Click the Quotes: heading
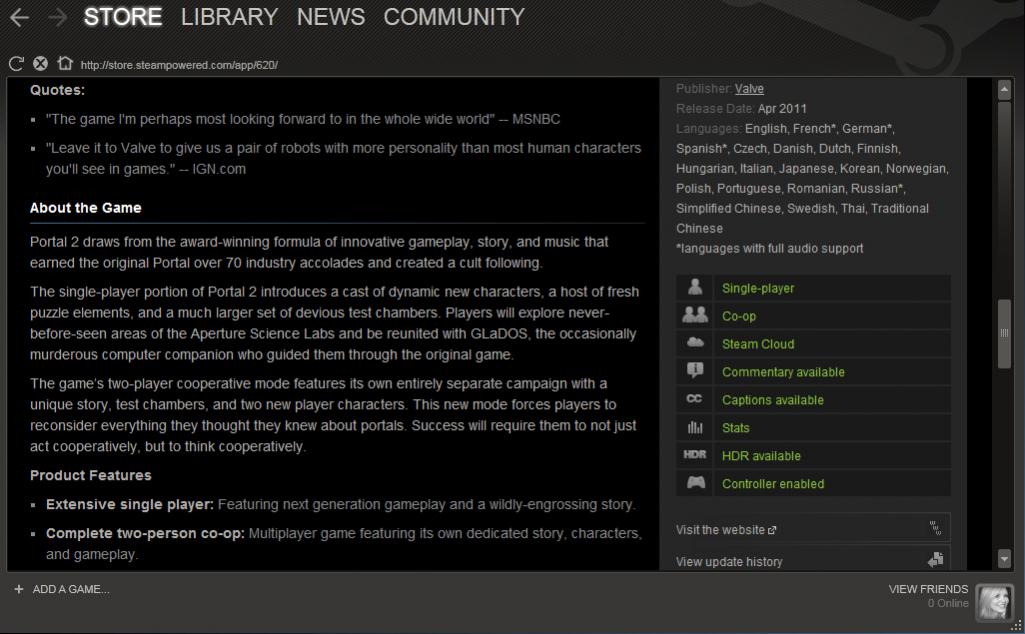The height and width of the screenshot is (634, 1025). (x=58, y=90)
